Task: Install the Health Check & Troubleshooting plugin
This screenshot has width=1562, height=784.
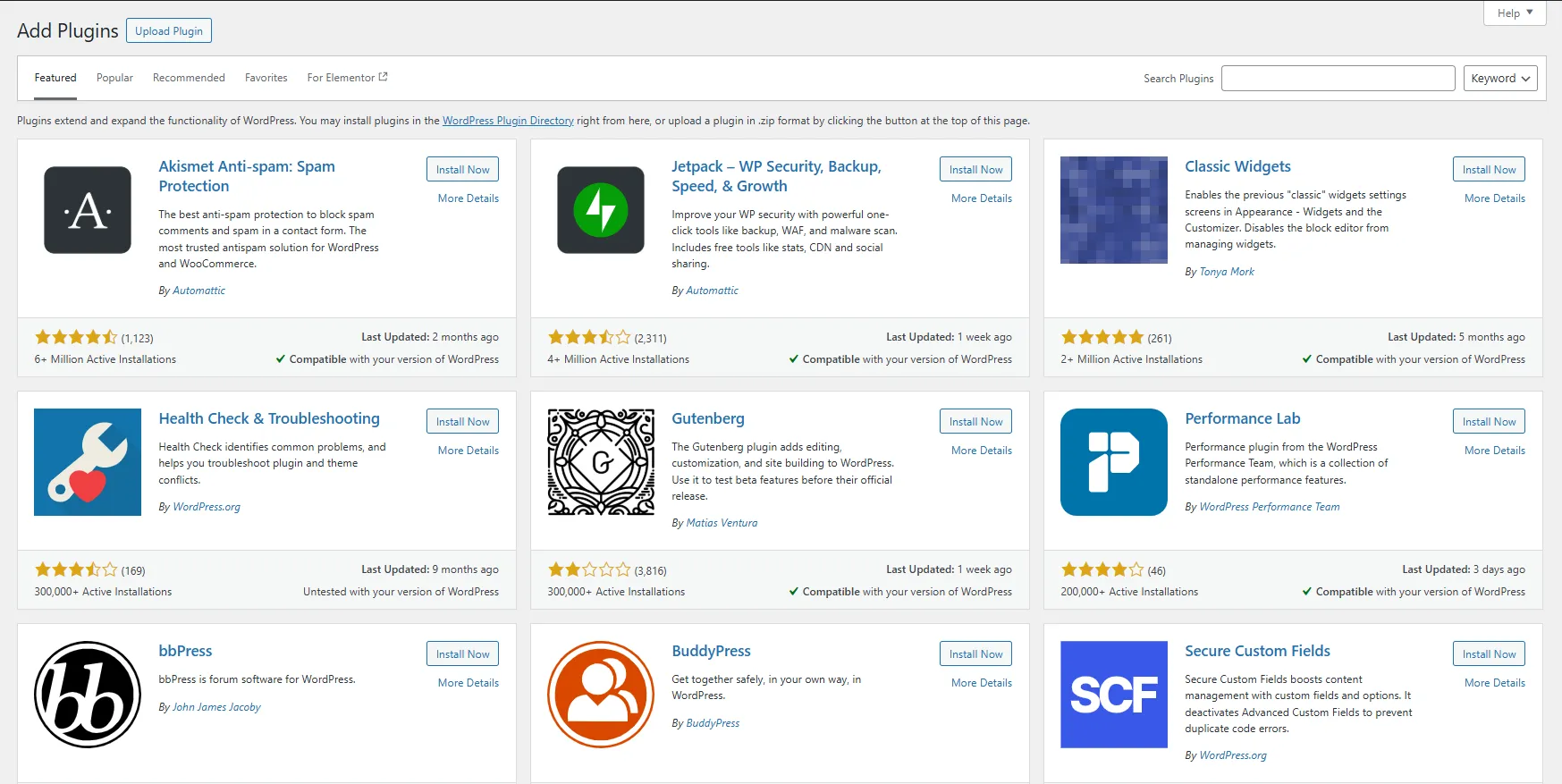Action: pyautogui.click(x=462, y=422)
